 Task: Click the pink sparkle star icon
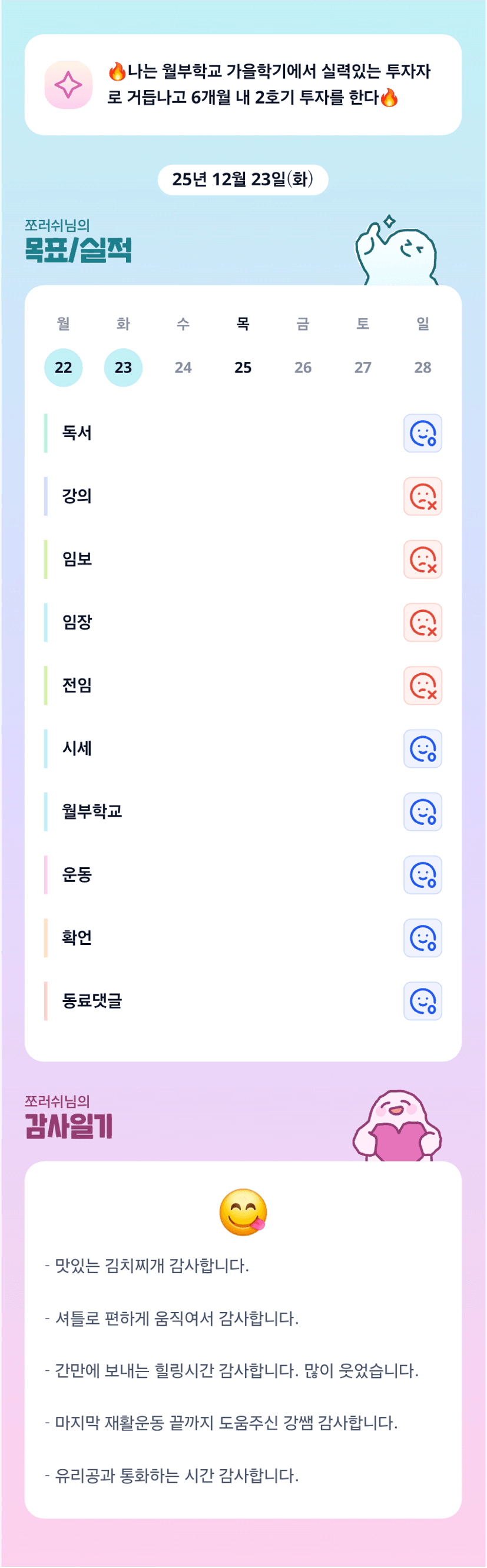point(68,85)
